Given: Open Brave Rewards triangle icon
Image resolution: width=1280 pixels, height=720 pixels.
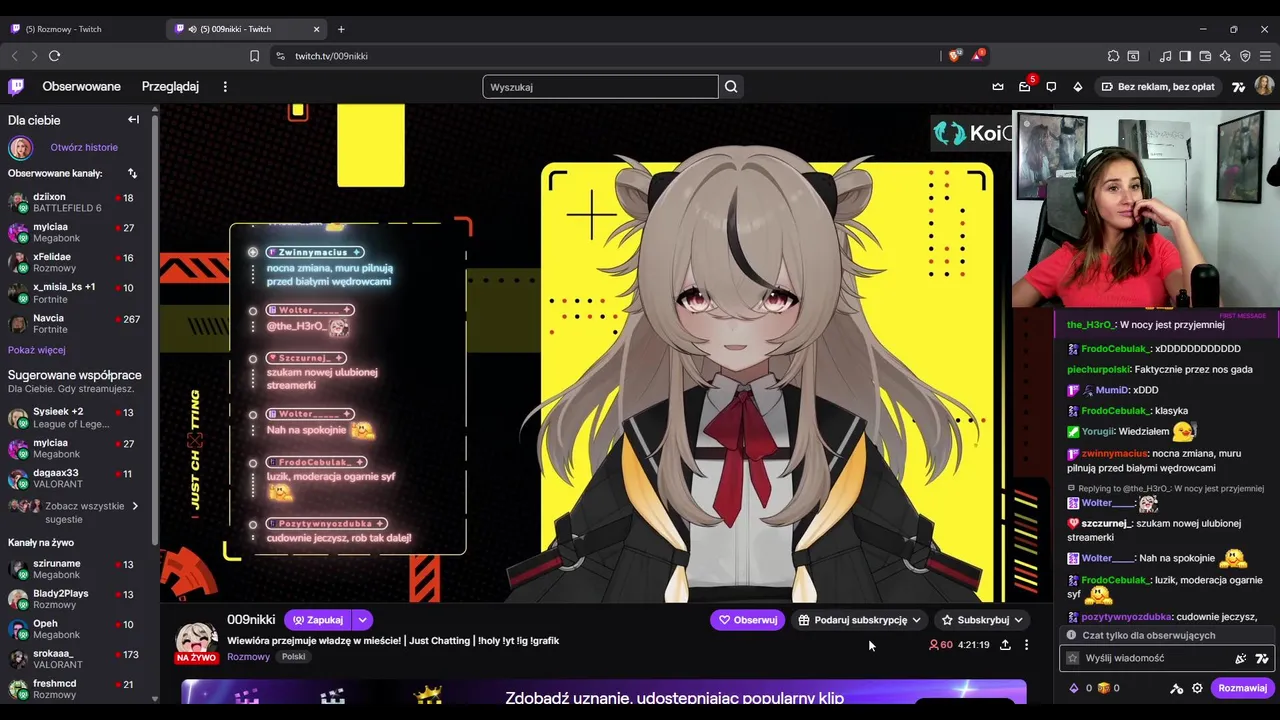Looking at the screenshot, I should point(977,56).
